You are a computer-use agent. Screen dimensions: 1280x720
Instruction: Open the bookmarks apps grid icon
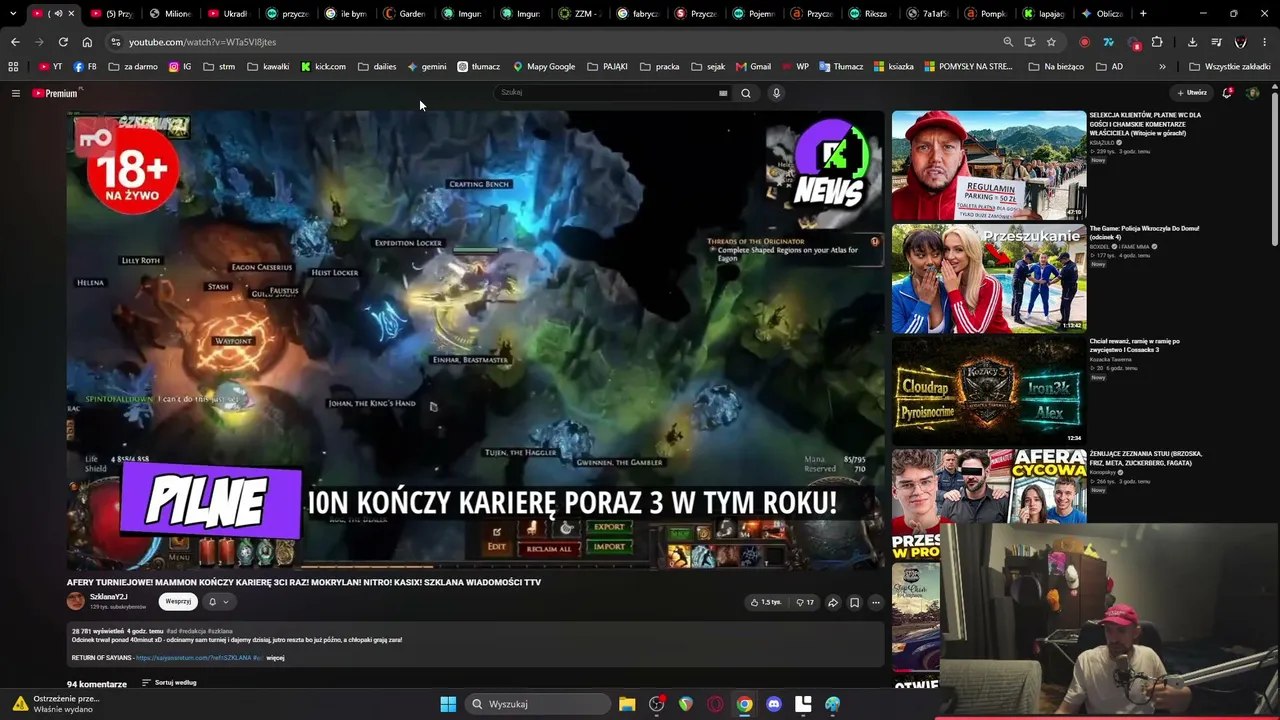coord(13,67)
